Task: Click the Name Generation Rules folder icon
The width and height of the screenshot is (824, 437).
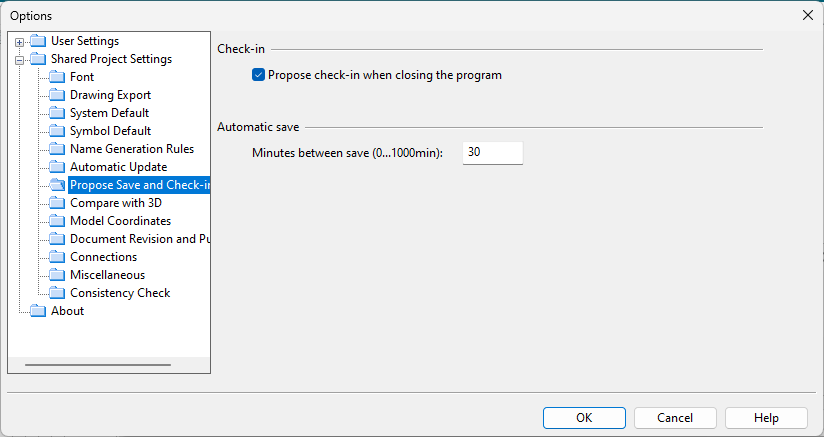Action: click(58, 149)
